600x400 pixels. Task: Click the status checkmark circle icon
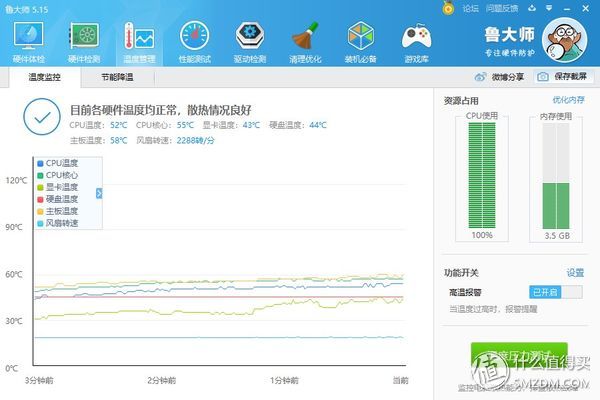click(42, 117)
